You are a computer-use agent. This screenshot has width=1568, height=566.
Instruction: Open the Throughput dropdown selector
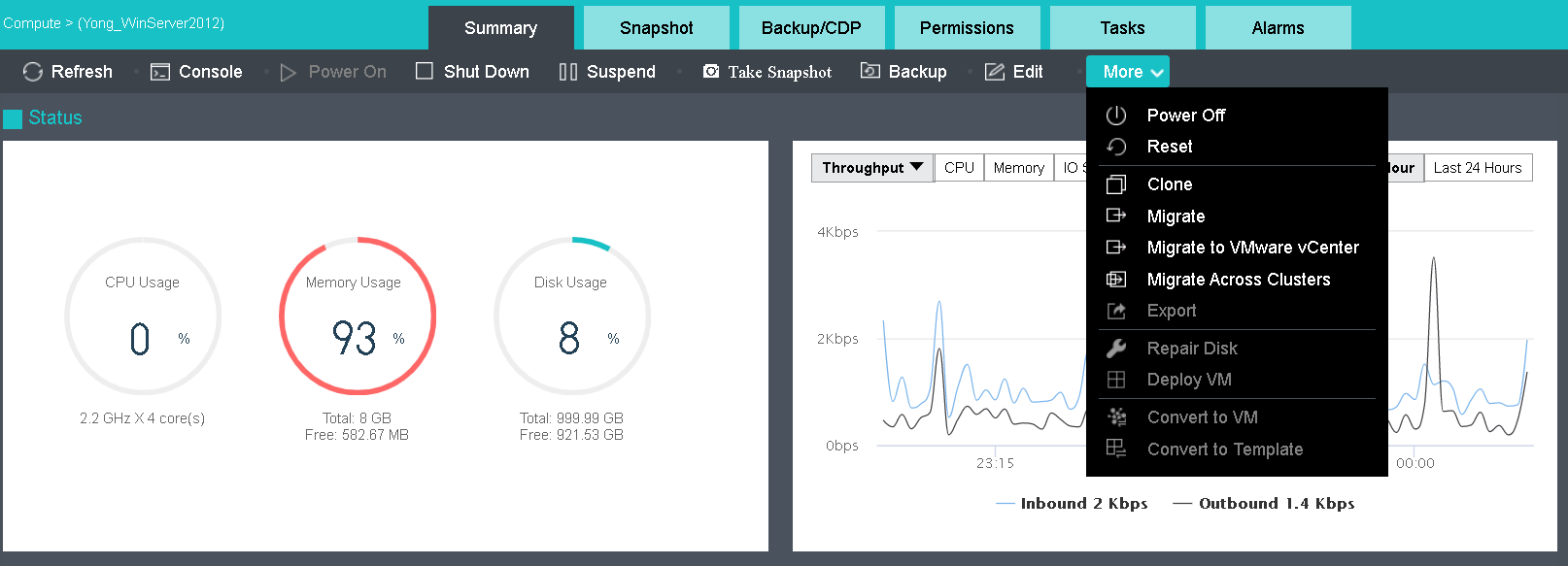click(872, 168)
